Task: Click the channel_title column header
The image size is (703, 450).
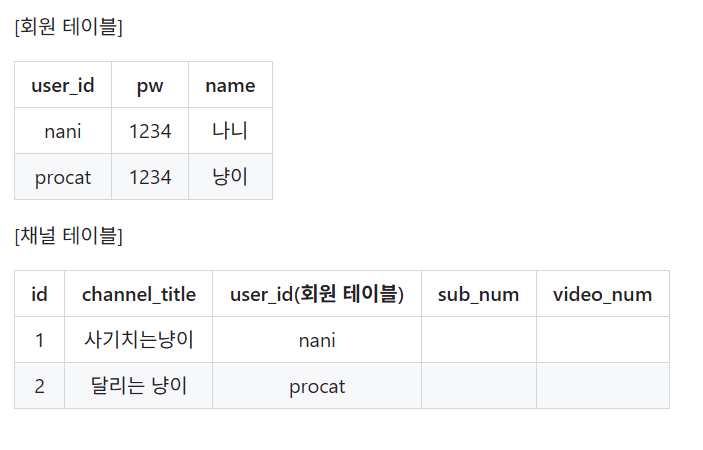Action: tap(139, 294)
